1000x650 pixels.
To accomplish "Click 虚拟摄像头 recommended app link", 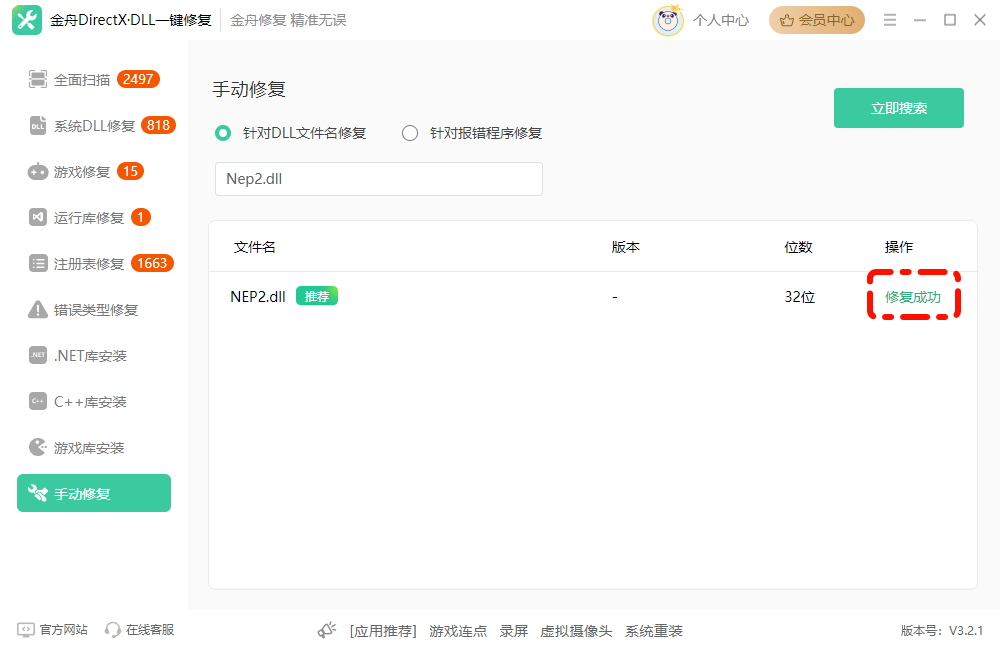I will (x=576, y=631).
